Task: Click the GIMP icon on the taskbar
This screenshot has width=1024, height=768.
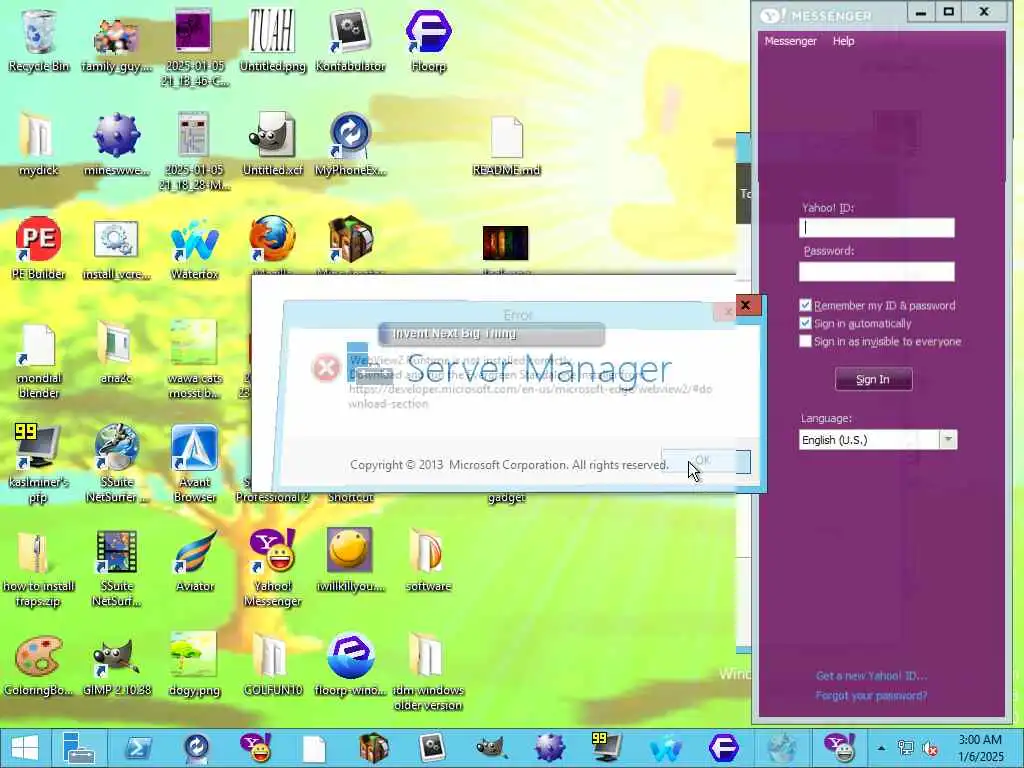Action: pos(490,748)
